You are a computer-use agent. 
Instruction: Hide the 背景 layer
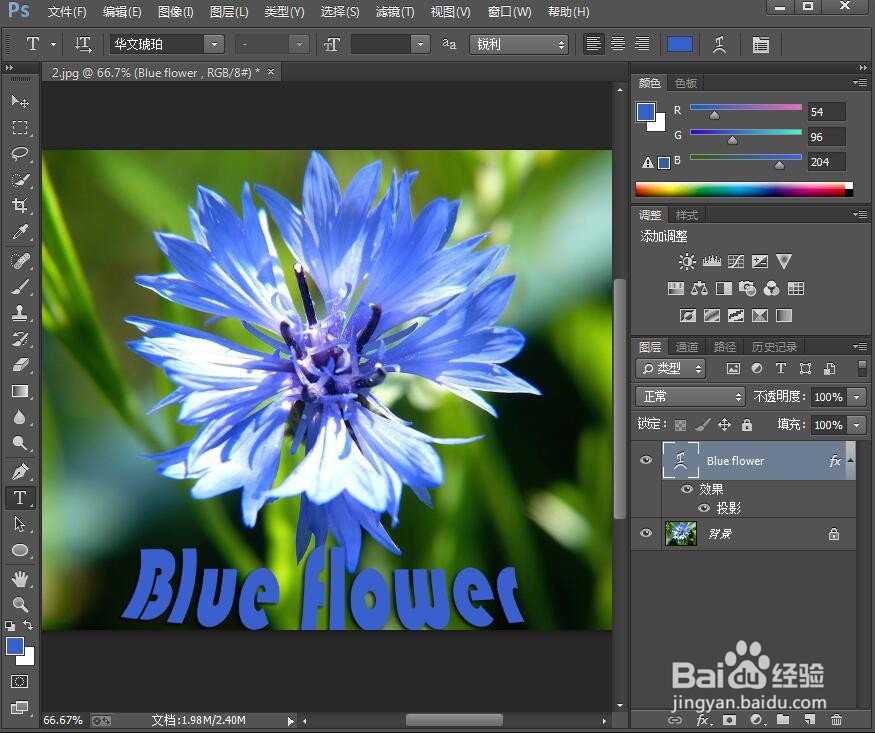pyautogui.click(x=646, y=533)
